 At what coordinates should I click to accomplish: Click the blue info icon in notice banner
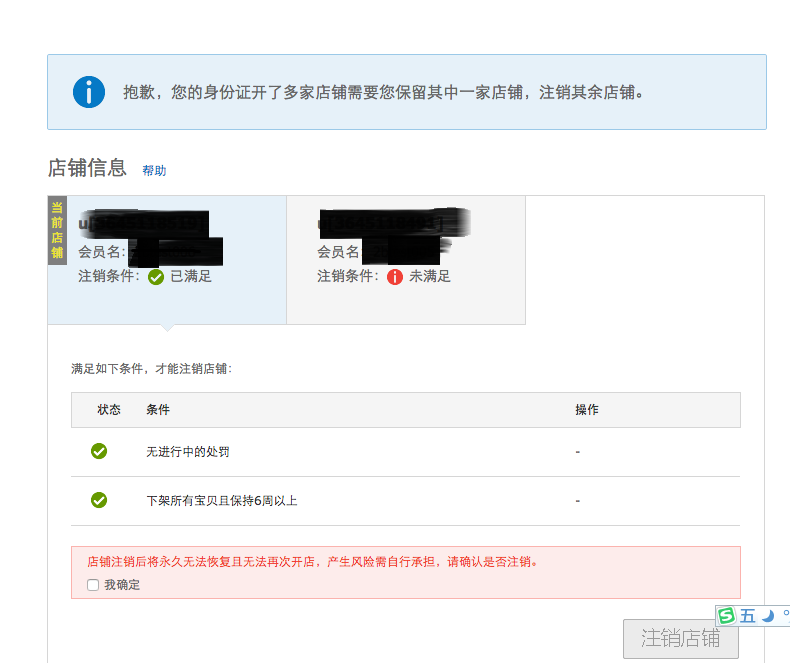click(89, 92)
